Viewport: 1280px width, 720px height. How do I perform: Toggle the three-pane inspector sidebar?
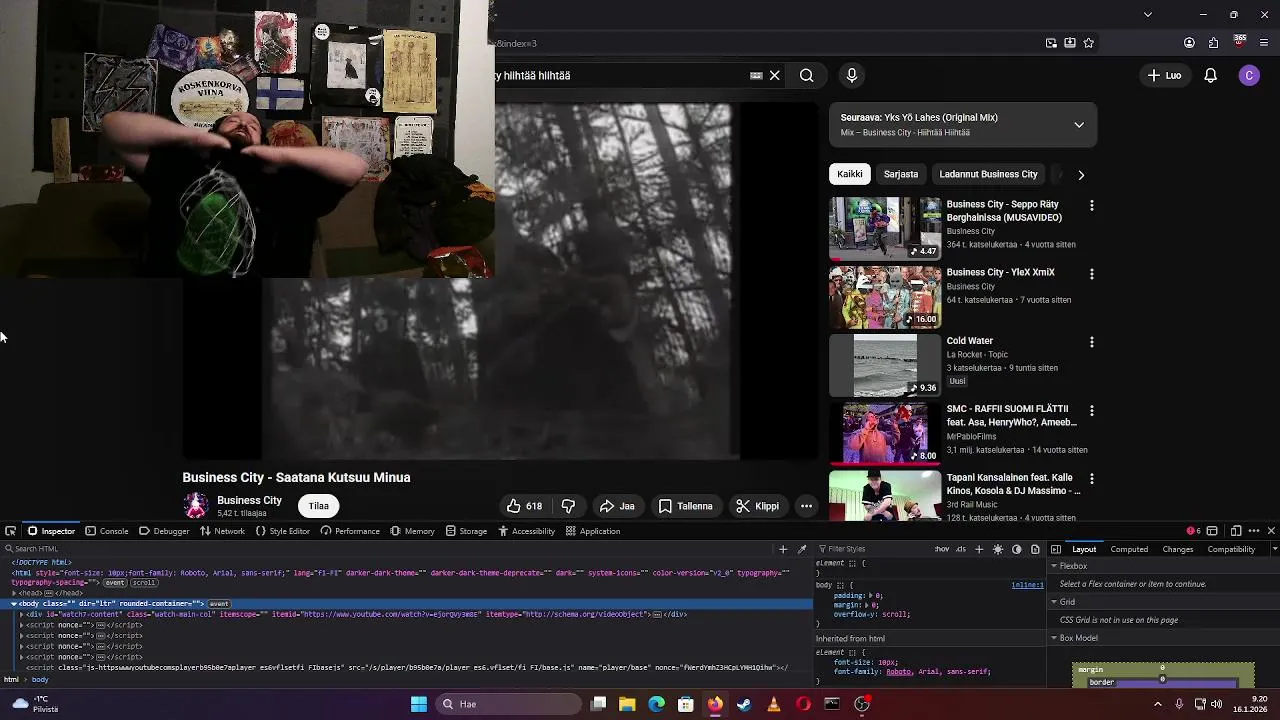point(1055,549)
